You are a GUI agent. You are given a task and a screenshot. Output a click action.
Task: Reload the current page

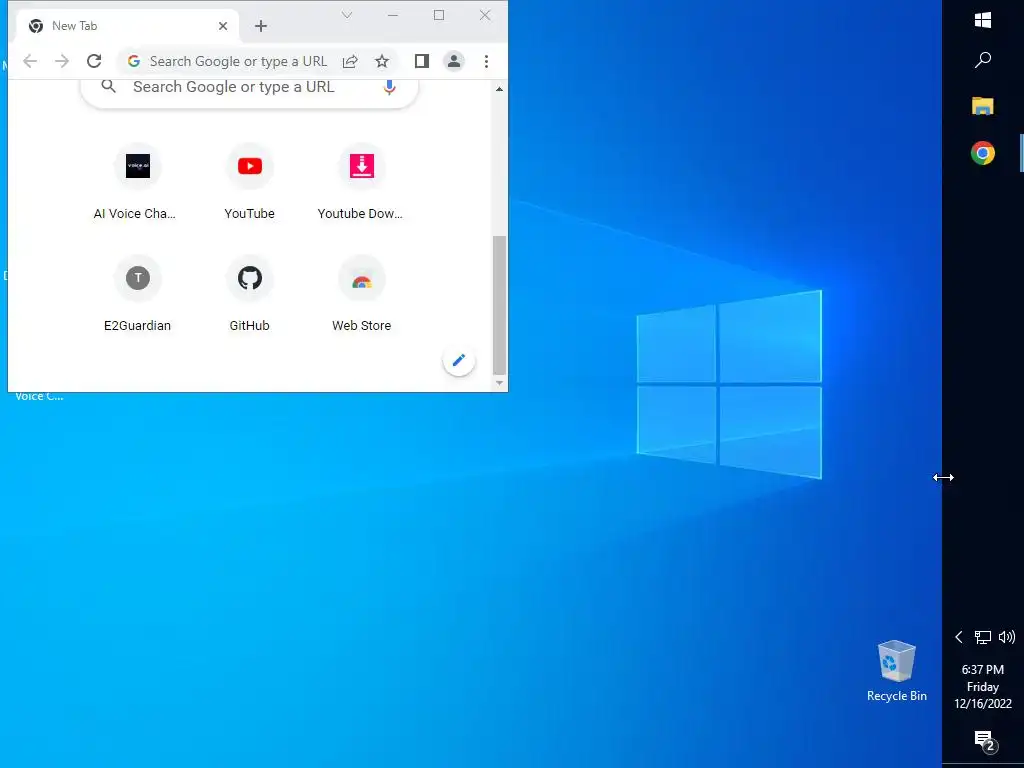[x=94, y=61]
